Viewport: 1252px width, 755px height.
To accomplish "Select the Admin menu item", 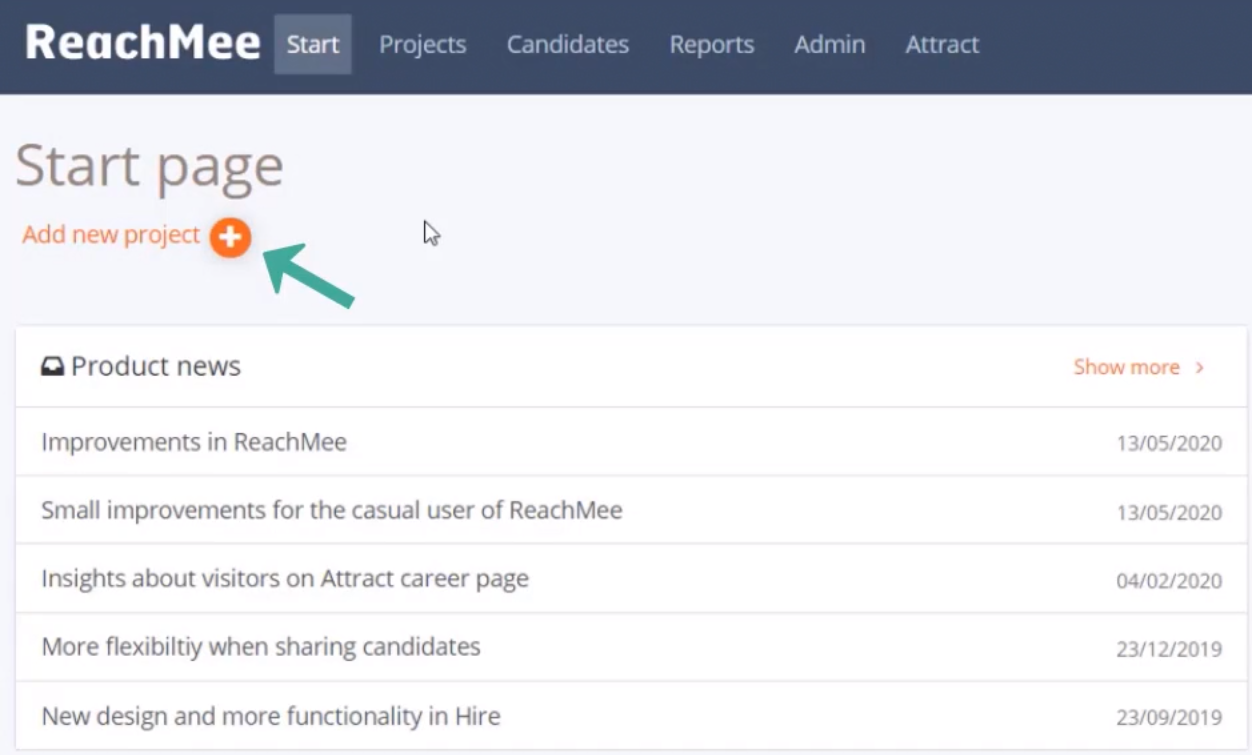I will 830,44.
